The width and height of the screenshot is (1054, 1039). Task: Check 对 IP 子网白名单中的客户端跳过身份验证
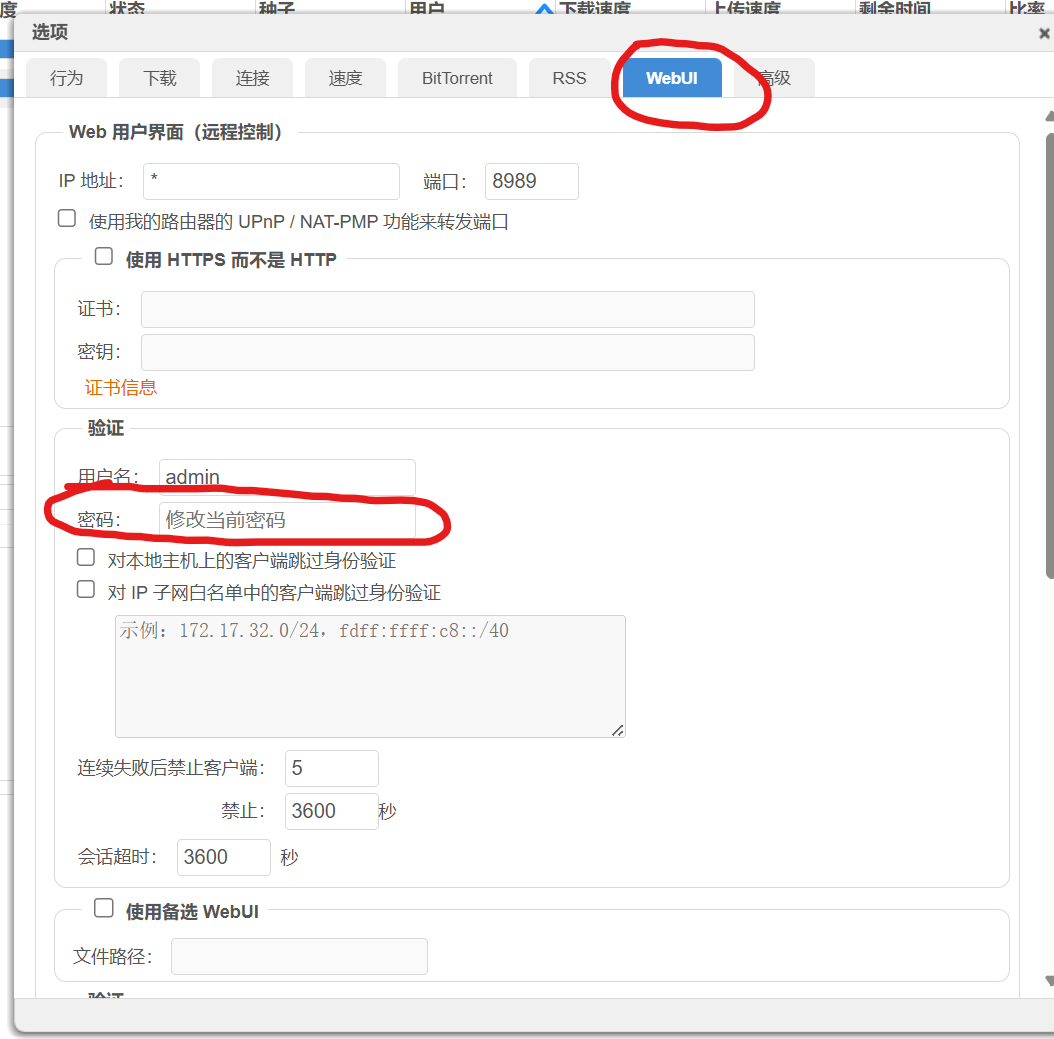[x=86, y=590]
